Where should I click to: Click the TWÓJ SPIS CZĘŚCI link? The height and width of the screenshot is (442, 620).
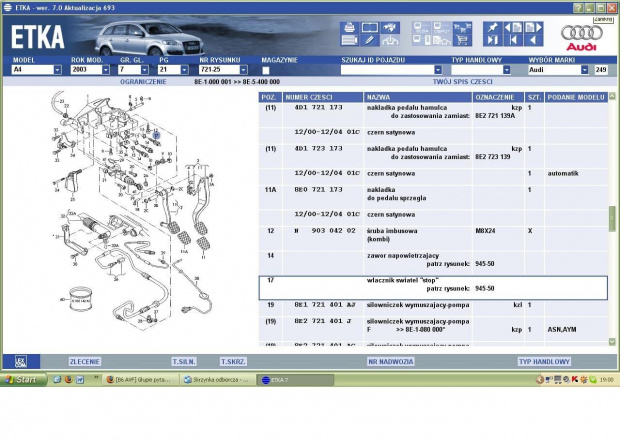tap(463, 82)
